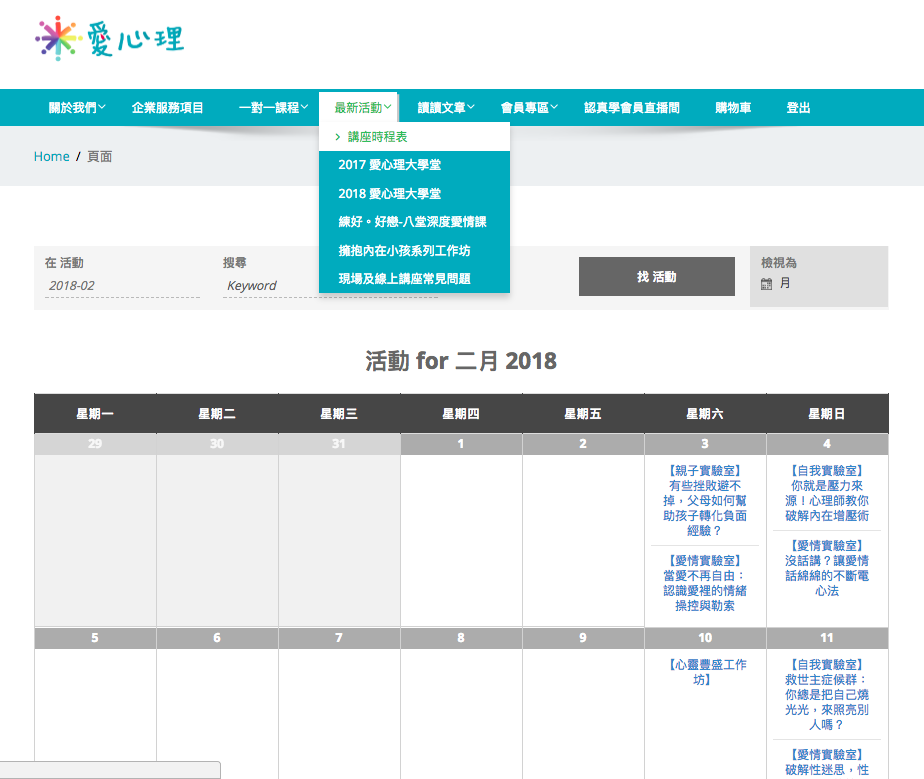Expand the 會員專區 menu
Image resolution: width=924 pixels, height=779 pixels.
[529, 108]
